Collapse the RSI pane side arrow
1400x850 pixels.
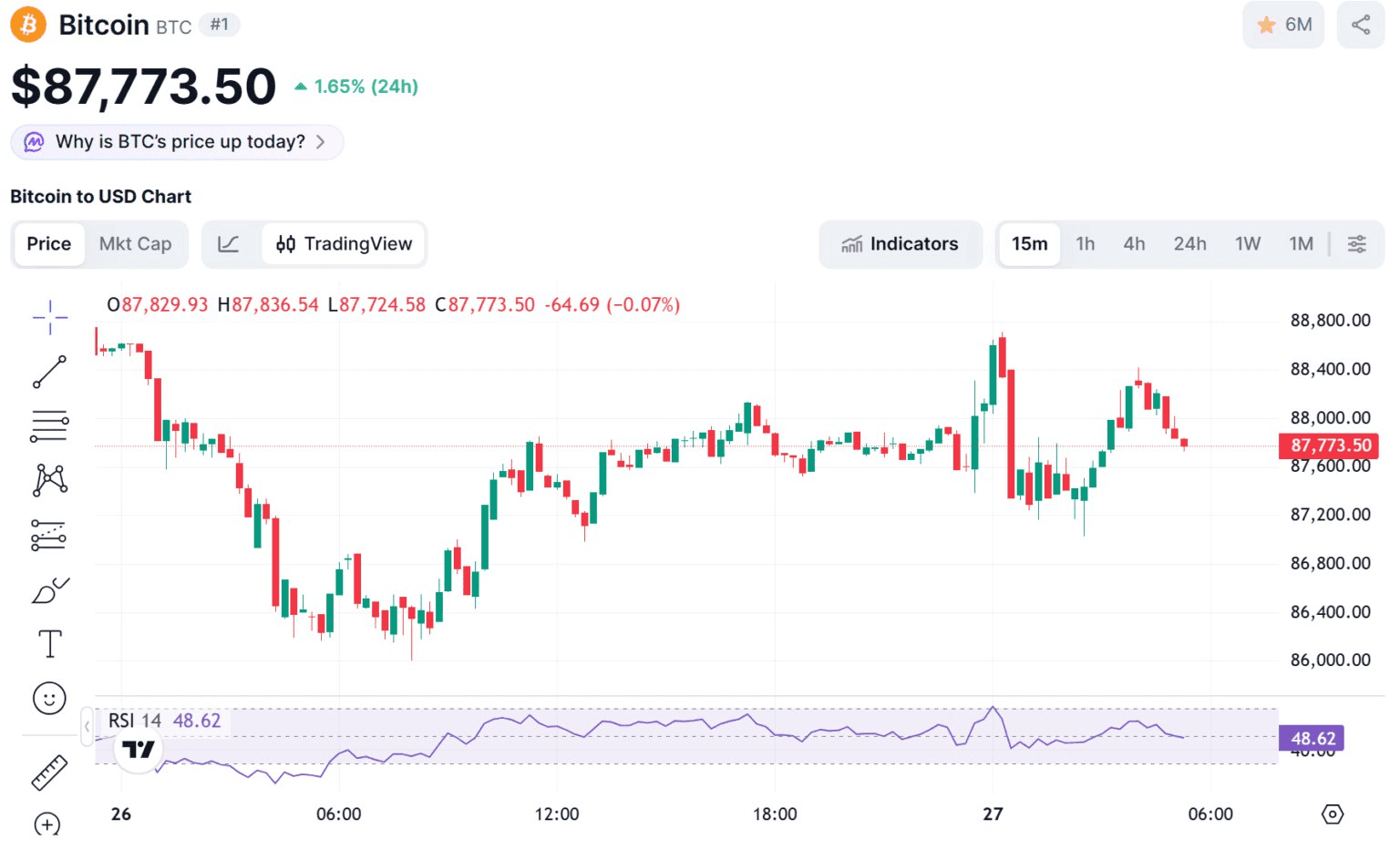point(87,726)
